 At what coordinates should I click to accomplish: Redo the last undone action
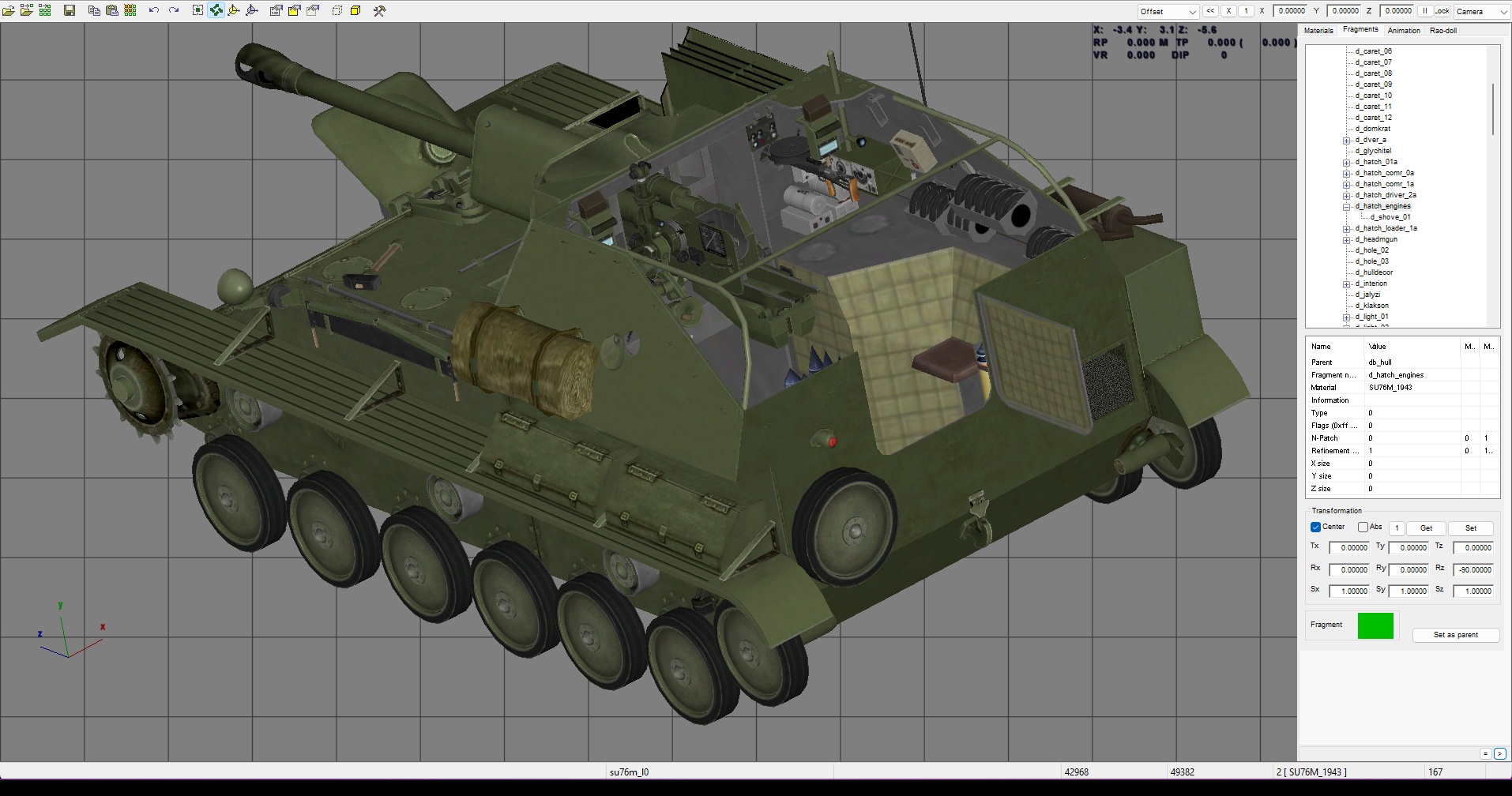[174, 10]
